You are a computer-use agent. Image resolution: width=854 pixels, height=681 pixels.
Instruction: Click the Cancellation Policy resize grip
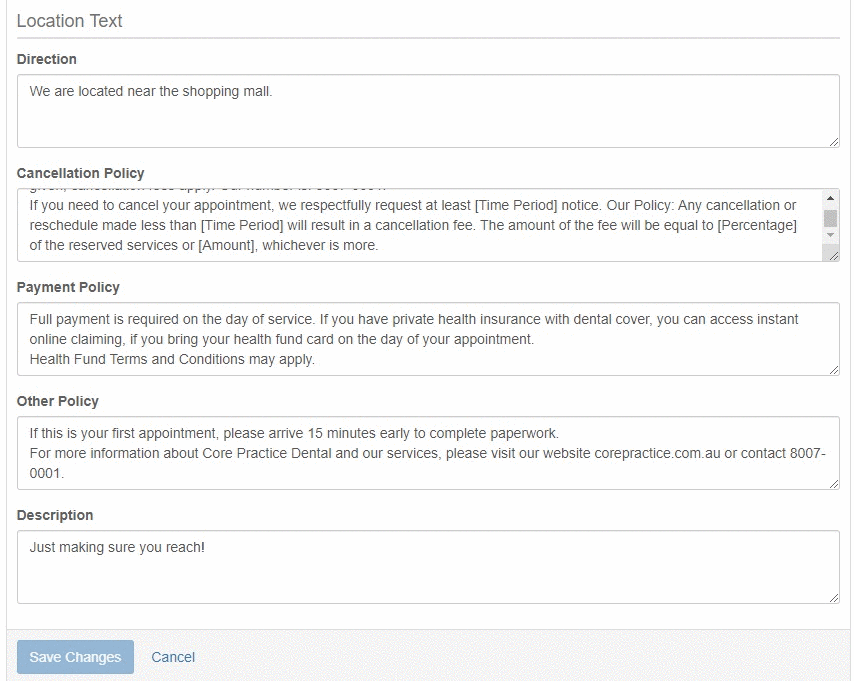(834, 256)
